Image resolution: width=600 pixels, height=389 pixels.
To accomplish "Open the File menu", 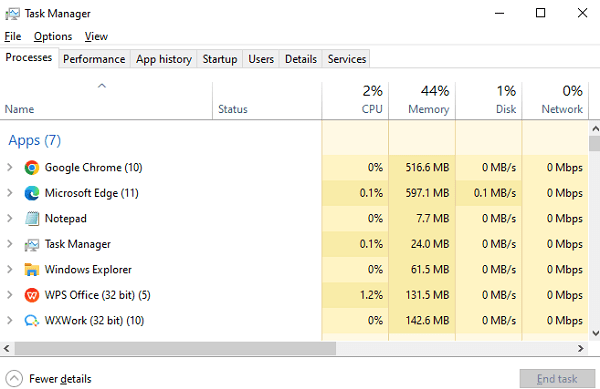I will 13,36.
